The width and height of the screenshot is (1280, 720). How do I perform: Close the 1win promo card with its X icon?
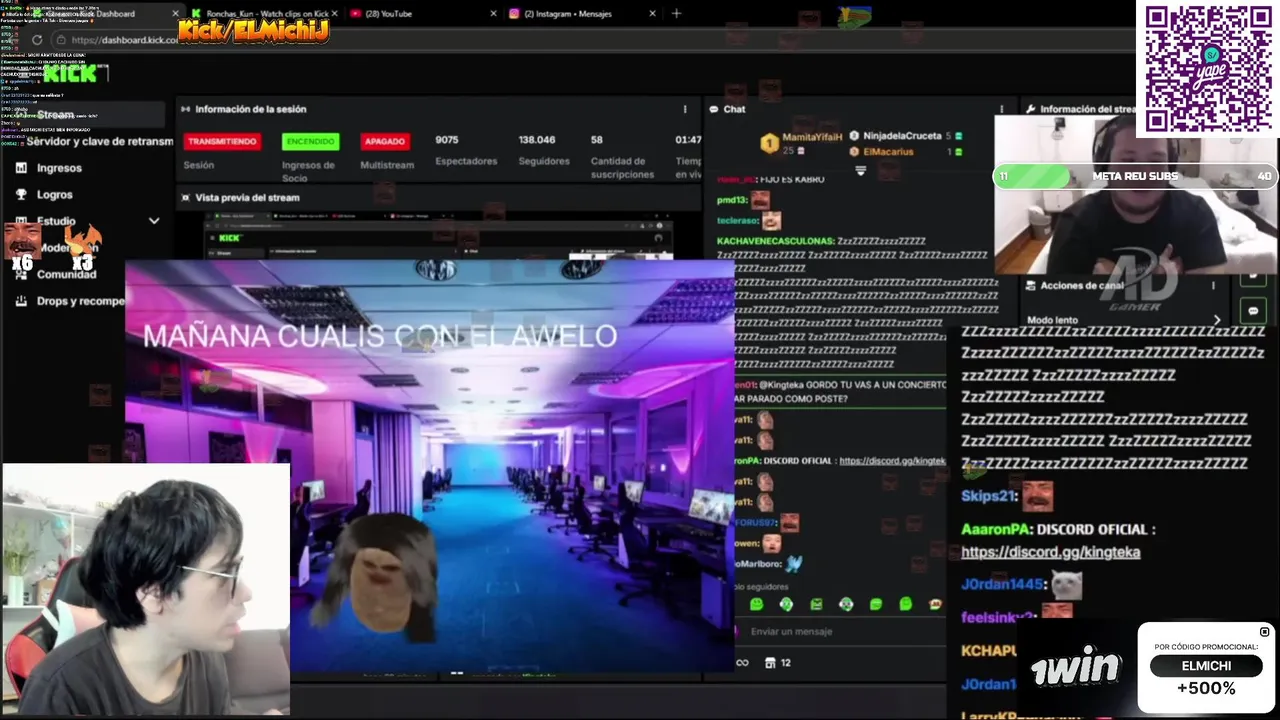(1264, 632)
